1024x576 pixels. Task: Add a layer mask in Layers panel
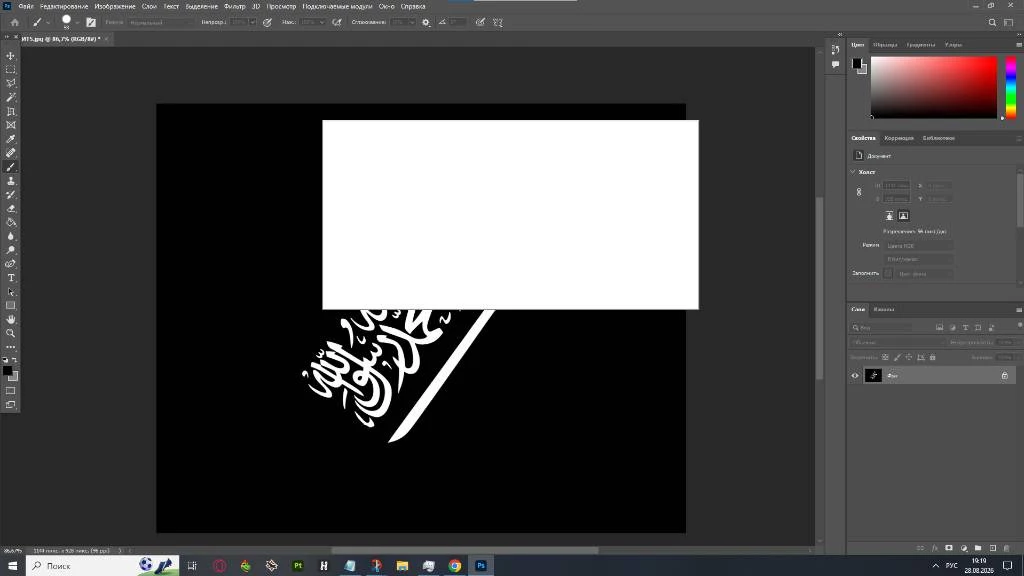pyautogui.click(x=949, y=548)
